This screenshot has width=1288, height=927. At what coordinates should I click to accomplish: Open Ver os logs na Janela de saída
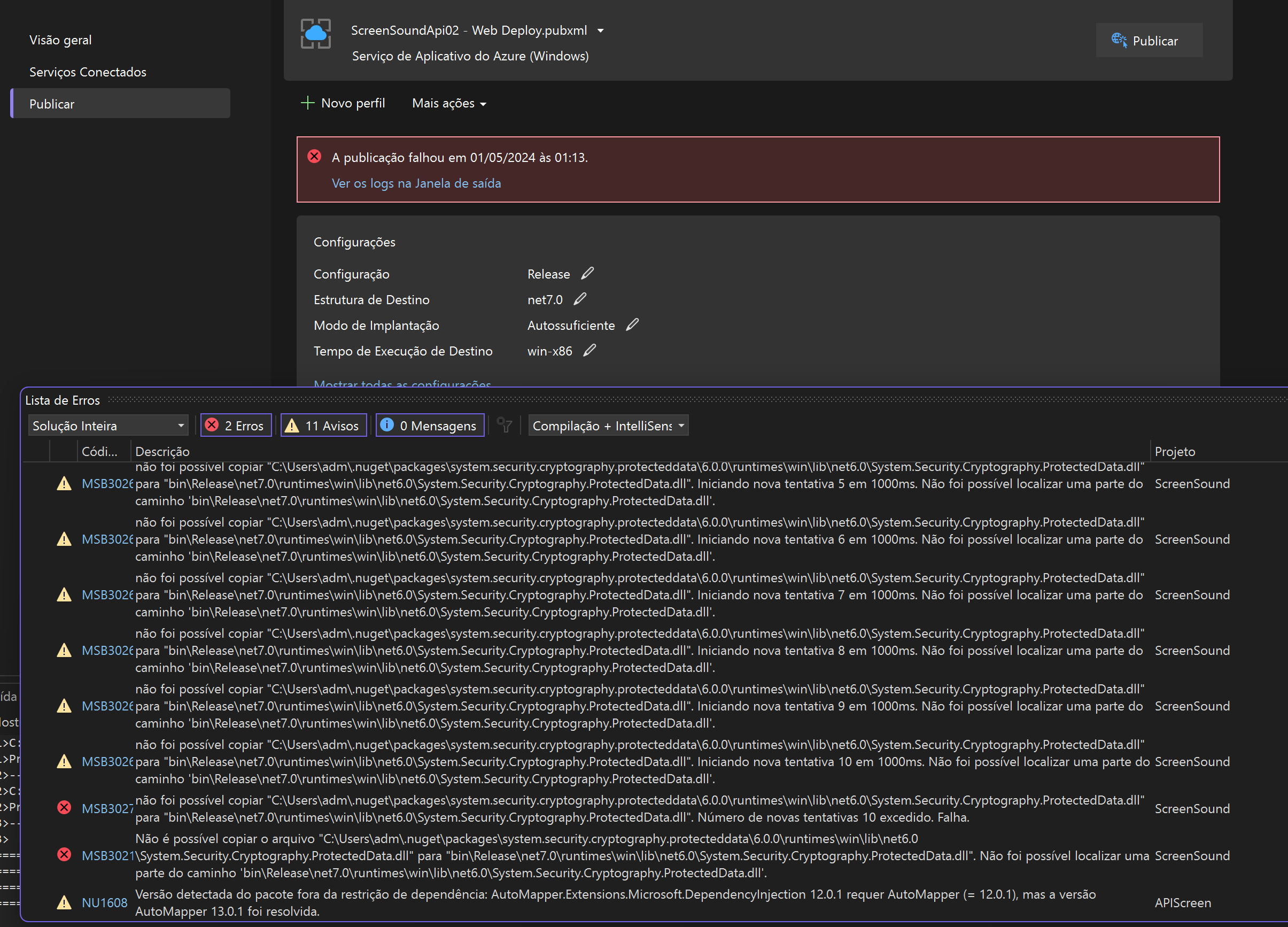416,183
